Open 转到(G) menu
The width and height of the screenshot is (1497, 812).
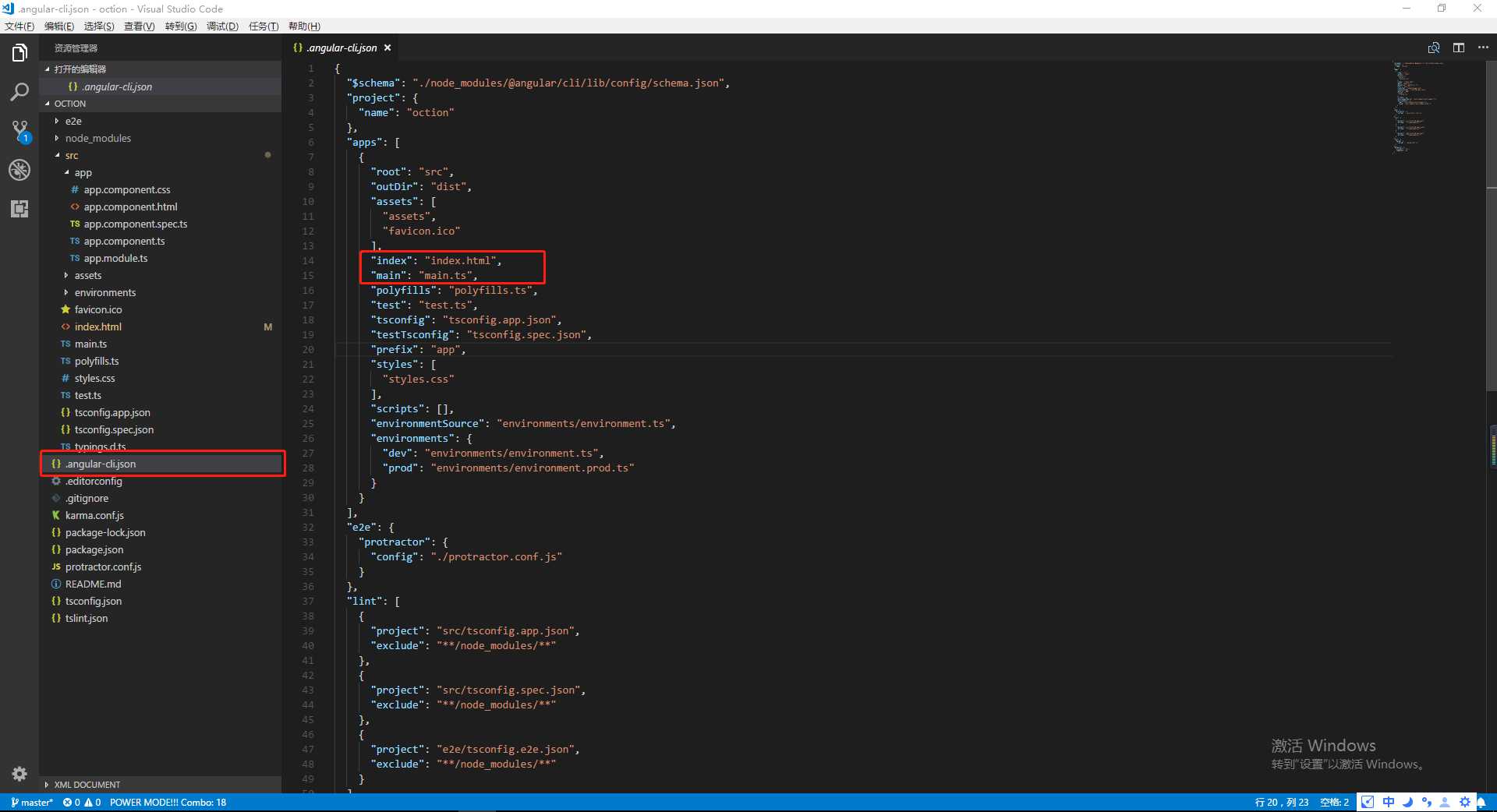pyautogui.click(x=181, y=26)
